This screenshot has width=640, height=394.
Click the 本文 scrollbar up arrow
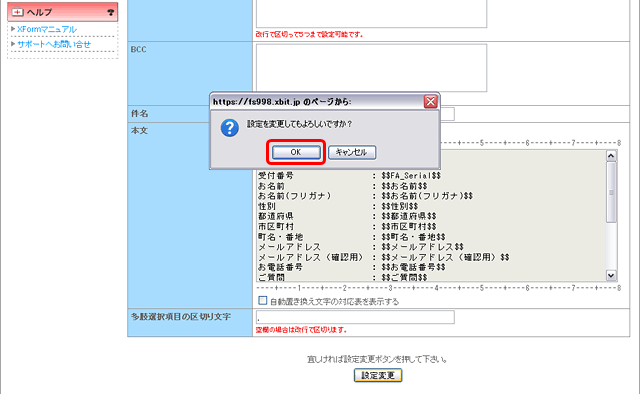pos(611,156)
